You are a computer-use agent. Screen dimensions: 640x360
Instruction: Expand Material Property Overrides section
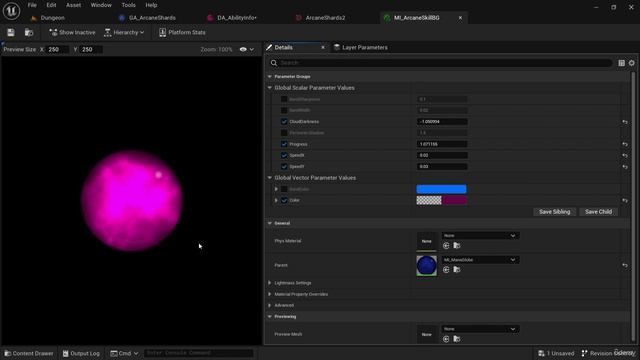[x=269, y=294]
